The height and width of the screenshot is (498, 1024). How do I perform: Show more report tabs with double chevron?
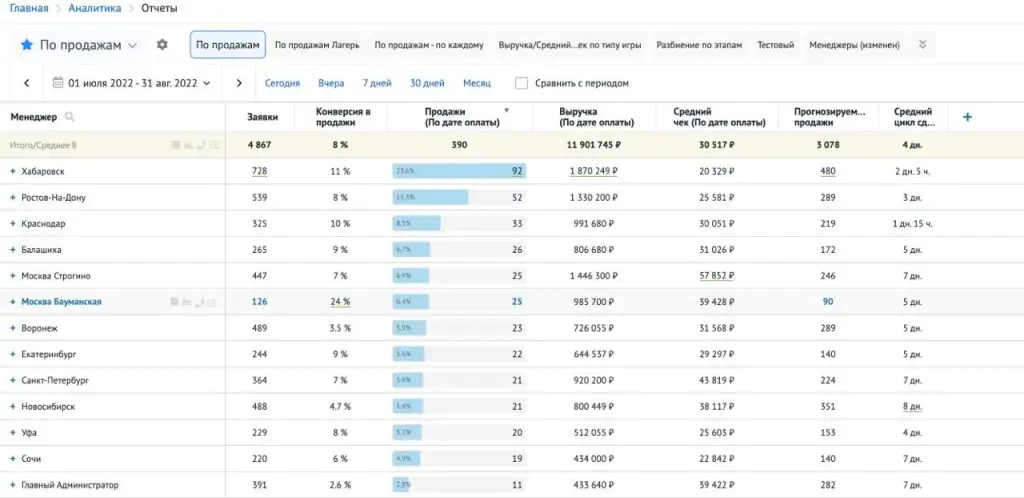coord(923,45)
